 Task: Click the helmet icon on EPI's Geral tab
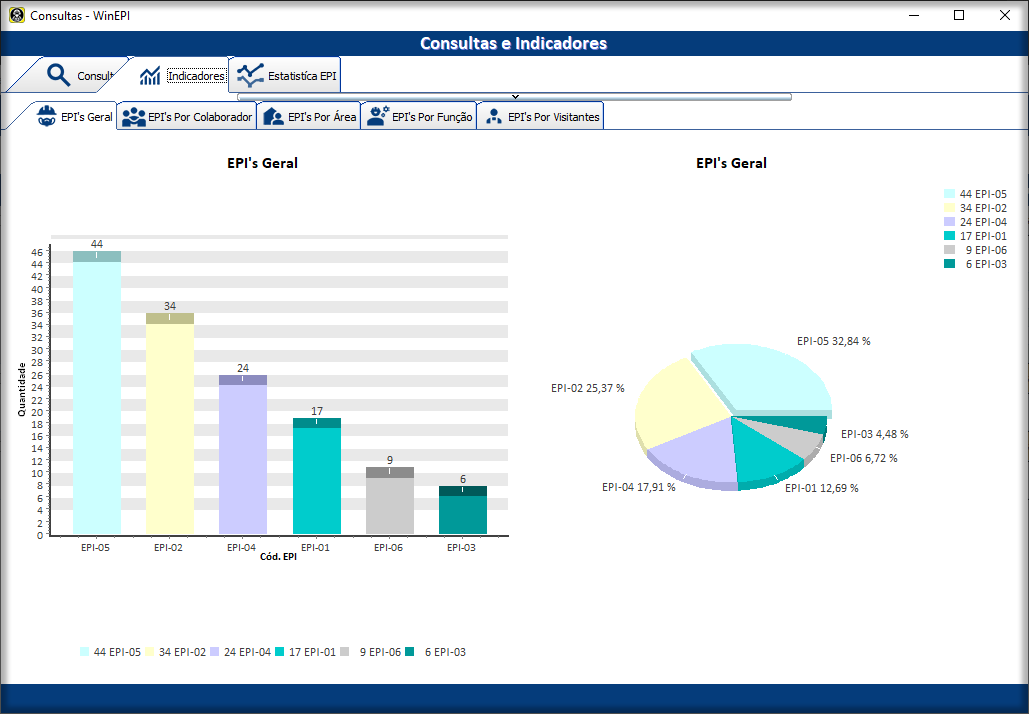click(x=46, y=117)
